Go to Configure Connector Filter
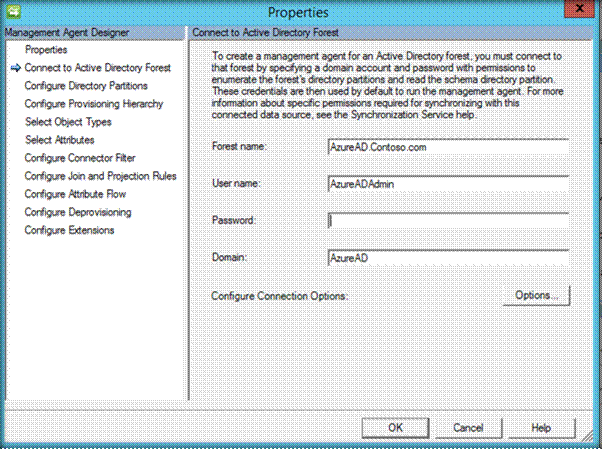602x449 pixels. tap(80, 158)
